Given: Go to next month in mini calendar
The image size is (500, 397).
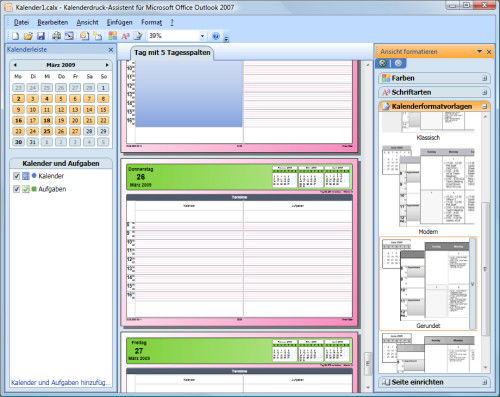Looking at the screenshot, I should [107, 65].
